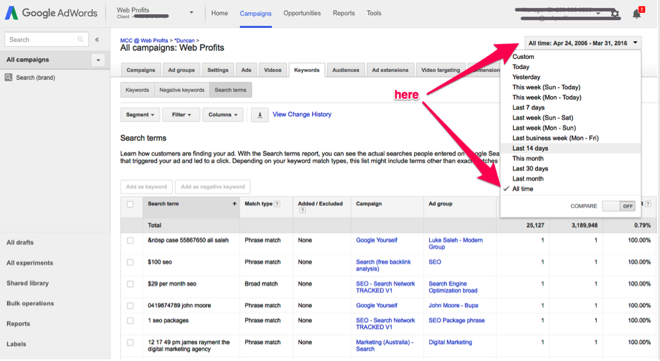Open the 'MCC @ Web Profits' breadcrumb link
Screen dimensions: 660x361
pos(144,40)
